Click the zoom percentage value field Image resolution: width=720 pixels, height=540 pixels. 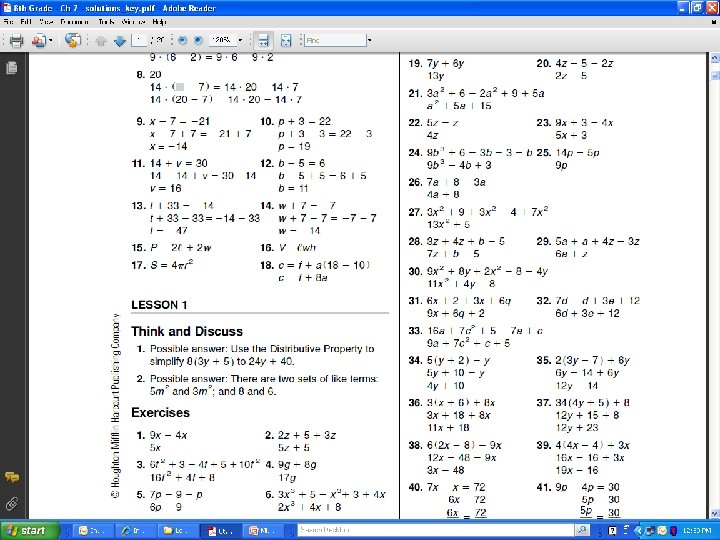222,40
